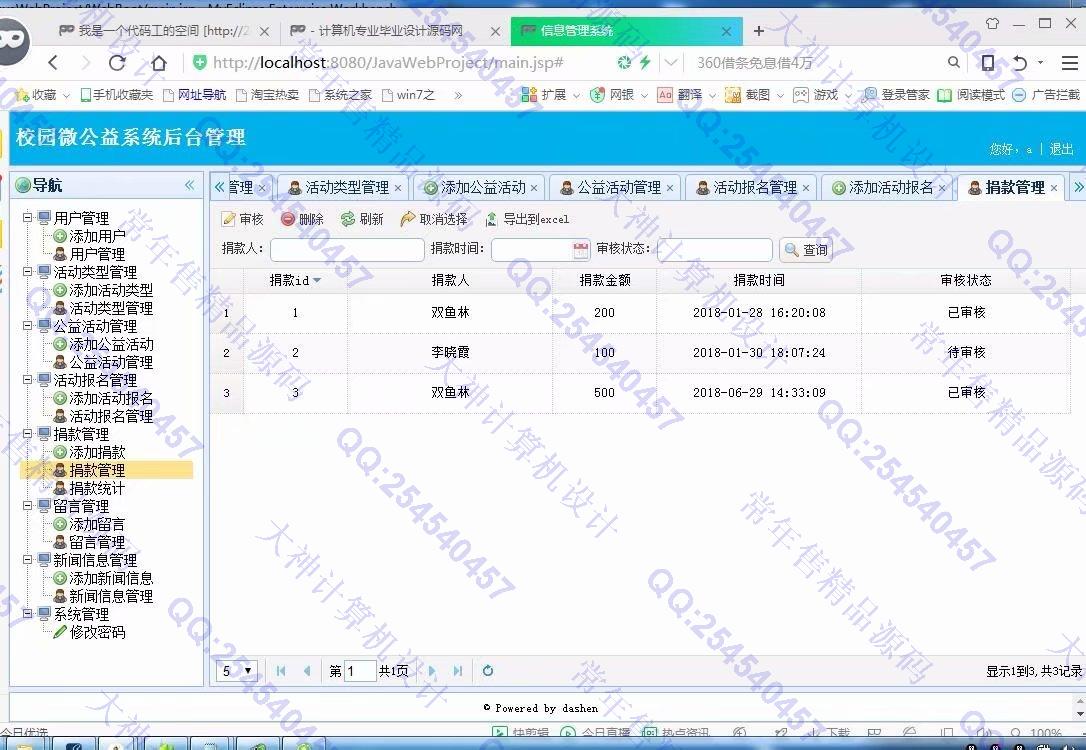Close the 活动类型管理 tab

[x=398, y=188]
